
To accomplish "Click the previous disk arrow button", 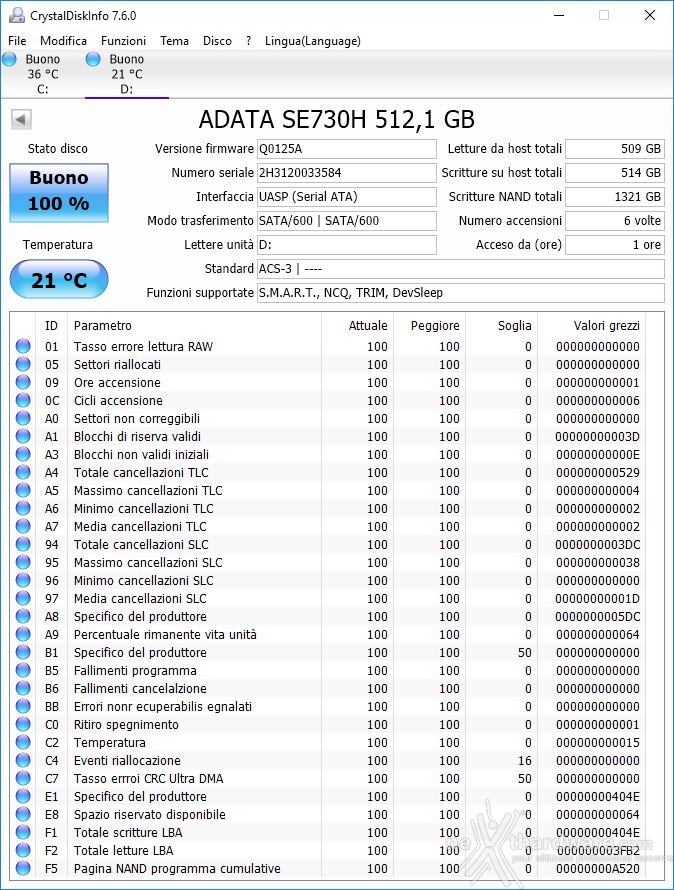I will click(x=21, y=119).
